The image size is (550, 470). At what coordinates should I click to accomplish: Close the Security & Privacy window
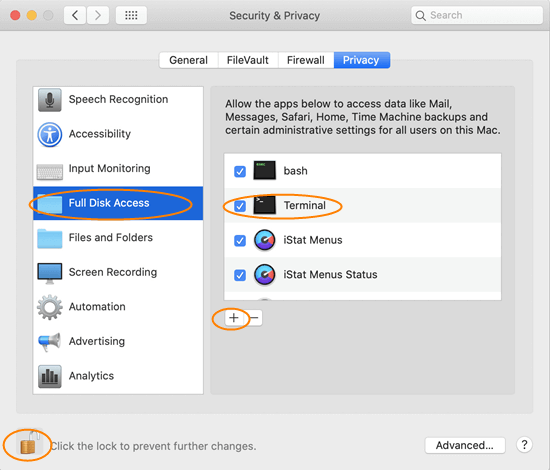click(15, 15)
